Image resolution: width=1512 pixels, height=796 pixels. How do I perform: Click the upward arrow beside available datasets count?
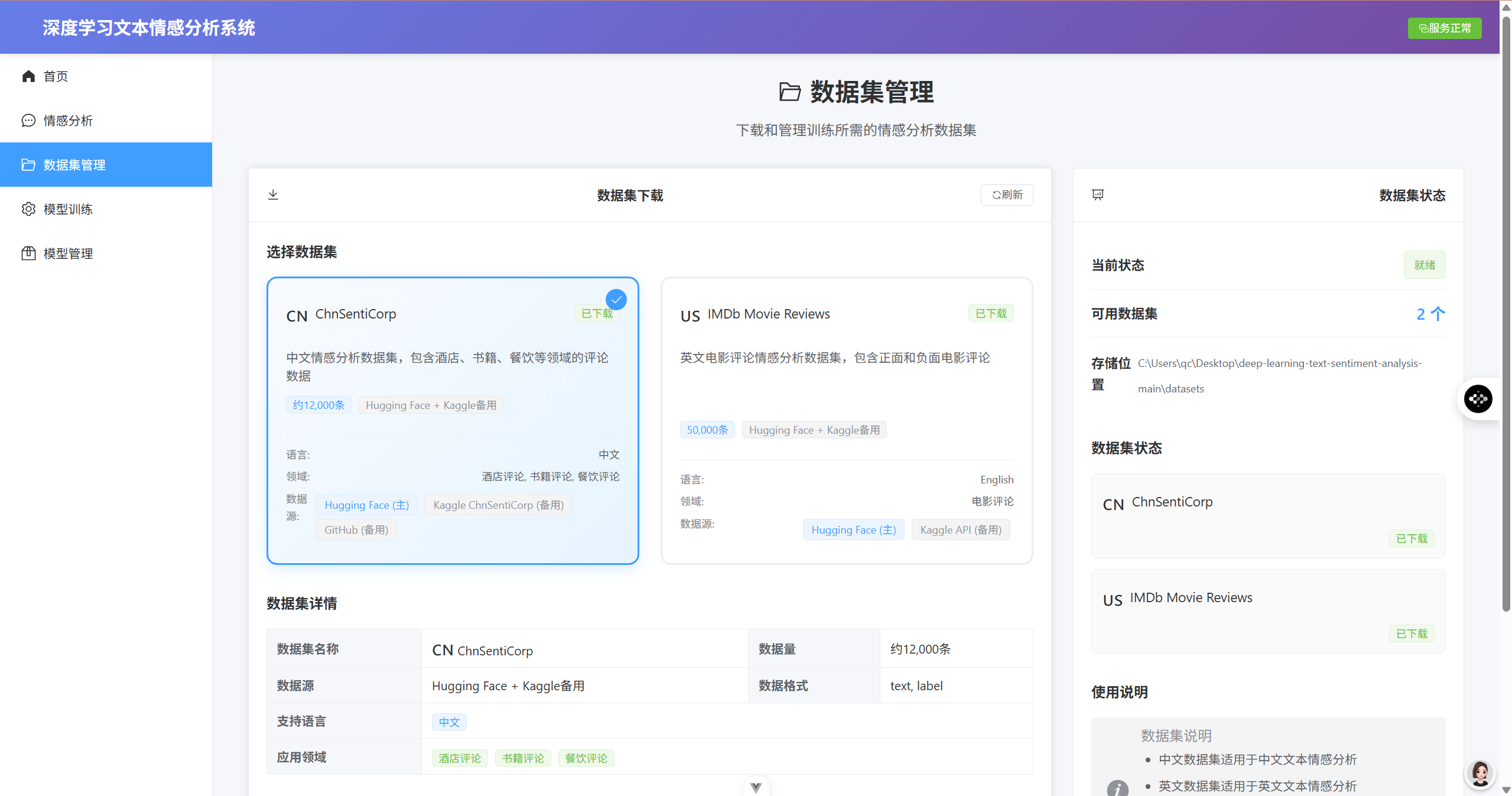[1438, 314]
